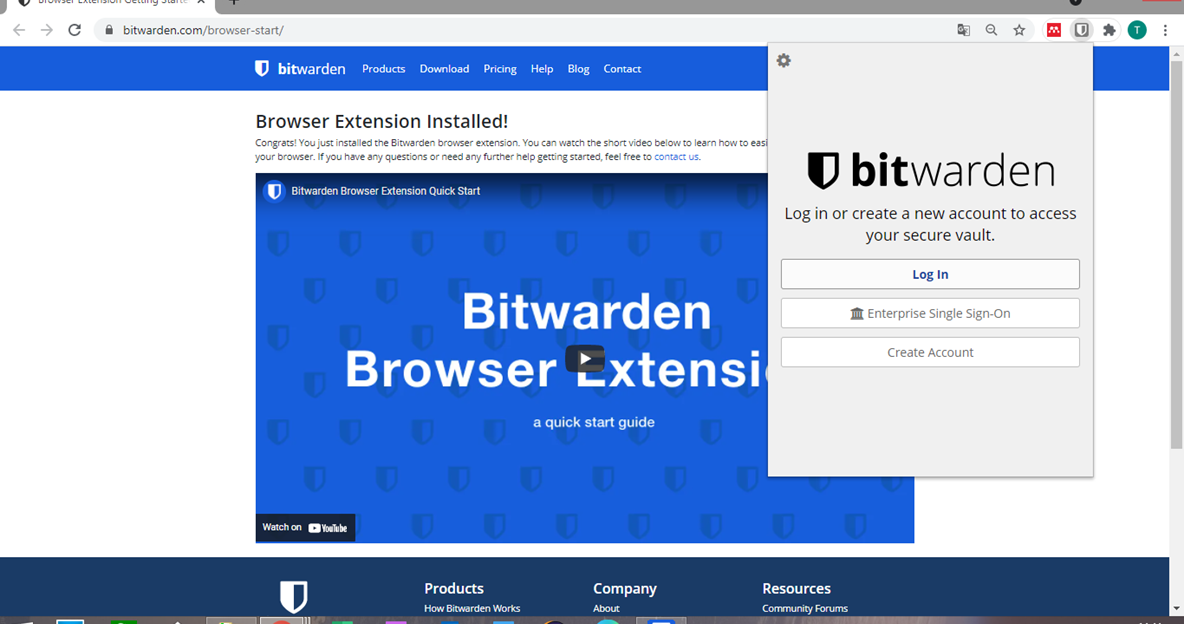Reload the page
The width and height of the screenshot is (1184, 624).
tap(74, 30)
